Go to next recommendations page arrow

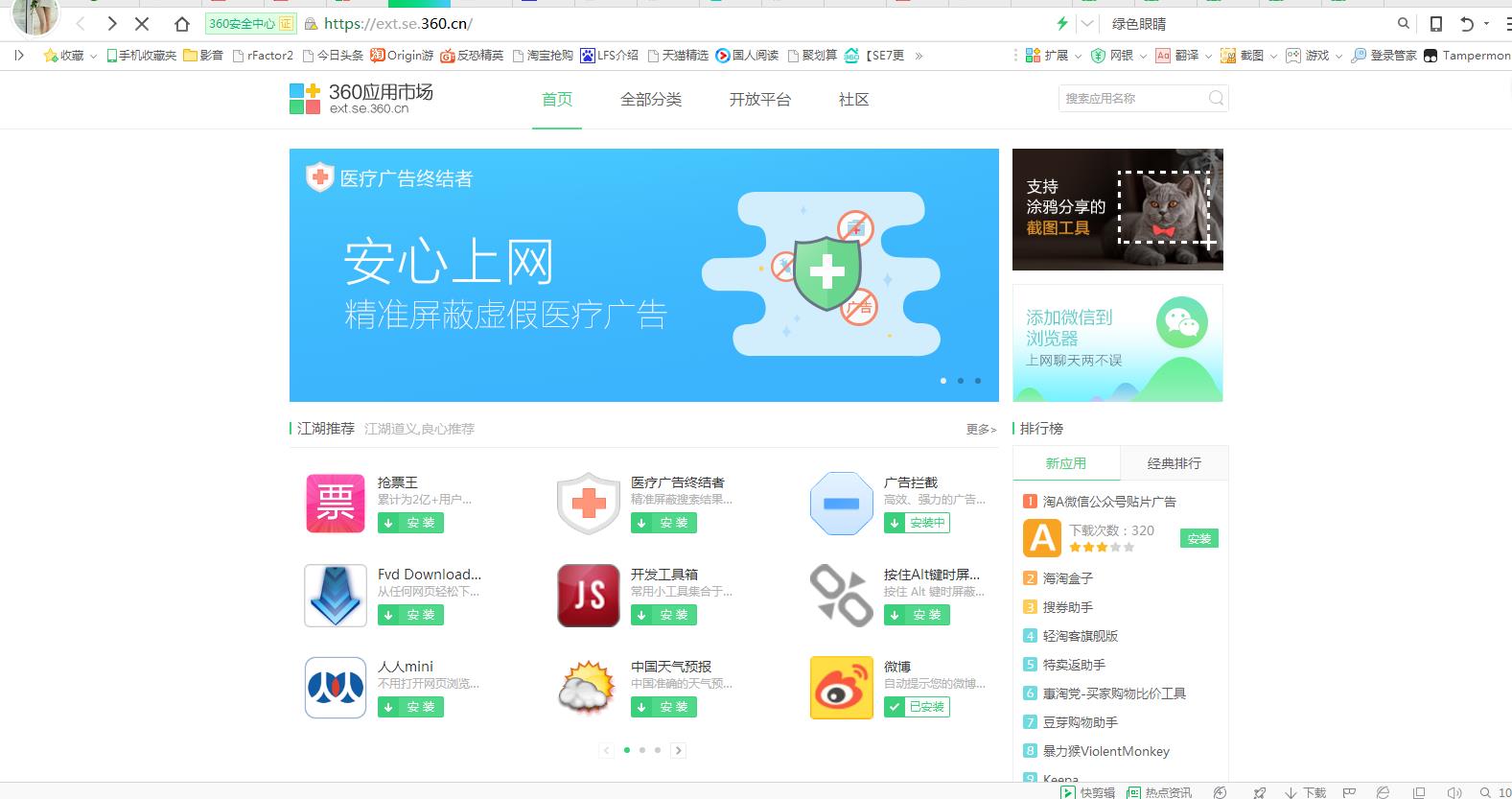(679, 750)
